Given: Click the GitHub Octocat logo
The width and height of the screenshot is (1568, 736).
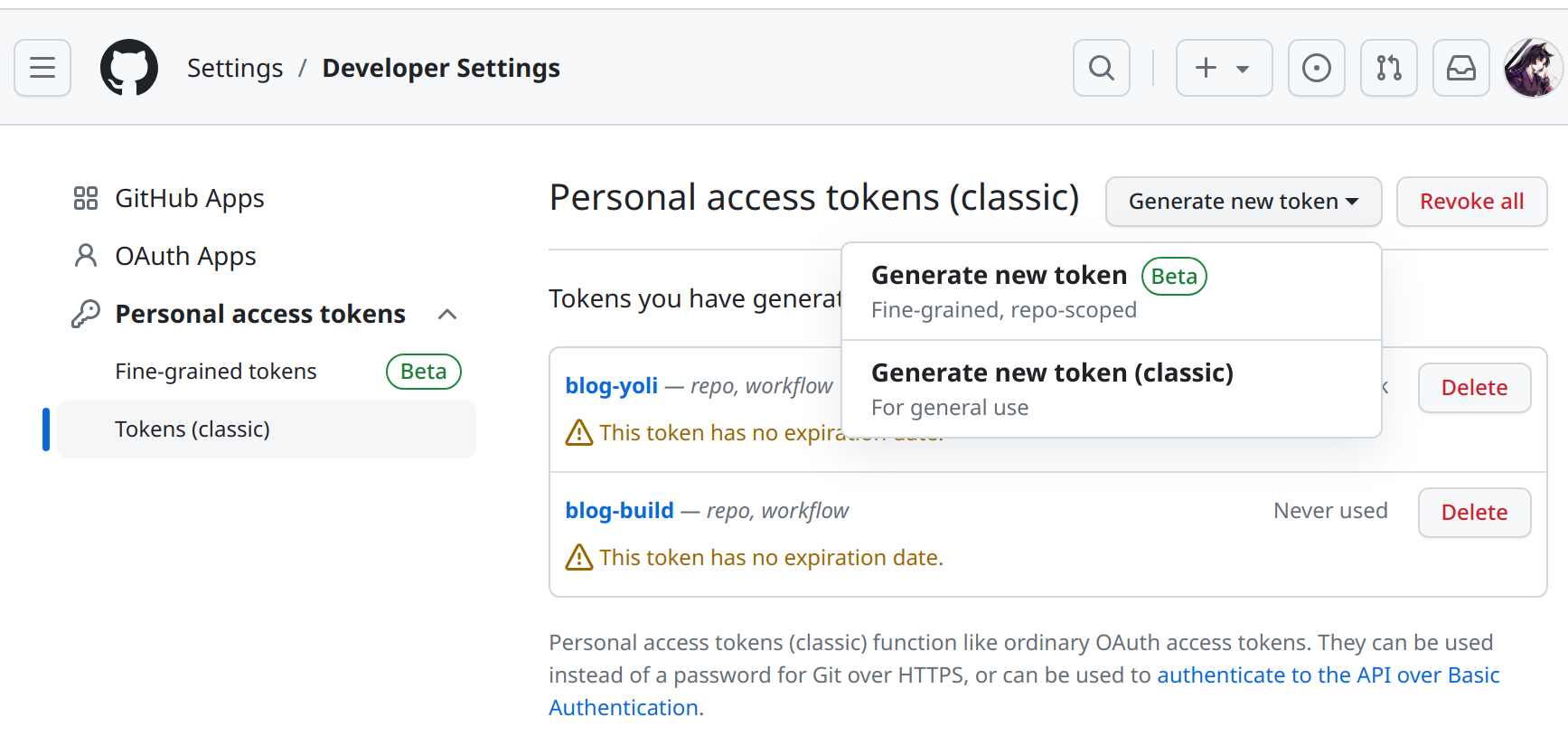Looking at the screenshot, I should [129, 68].
